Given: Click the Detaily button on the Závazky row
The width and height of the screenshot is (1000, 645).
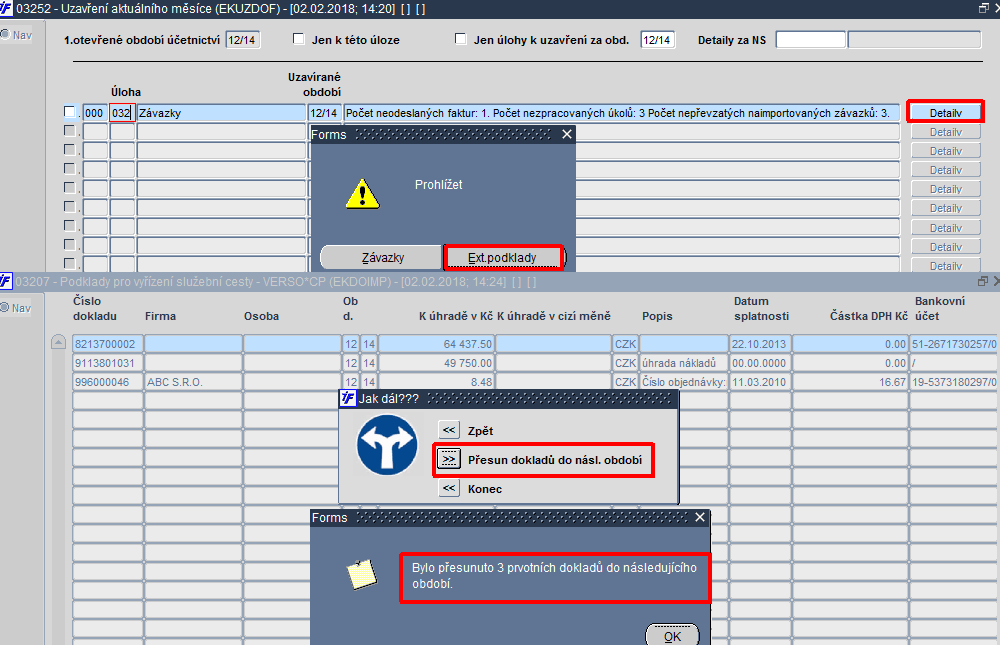Looking at the screenshot, I should 945,113.
